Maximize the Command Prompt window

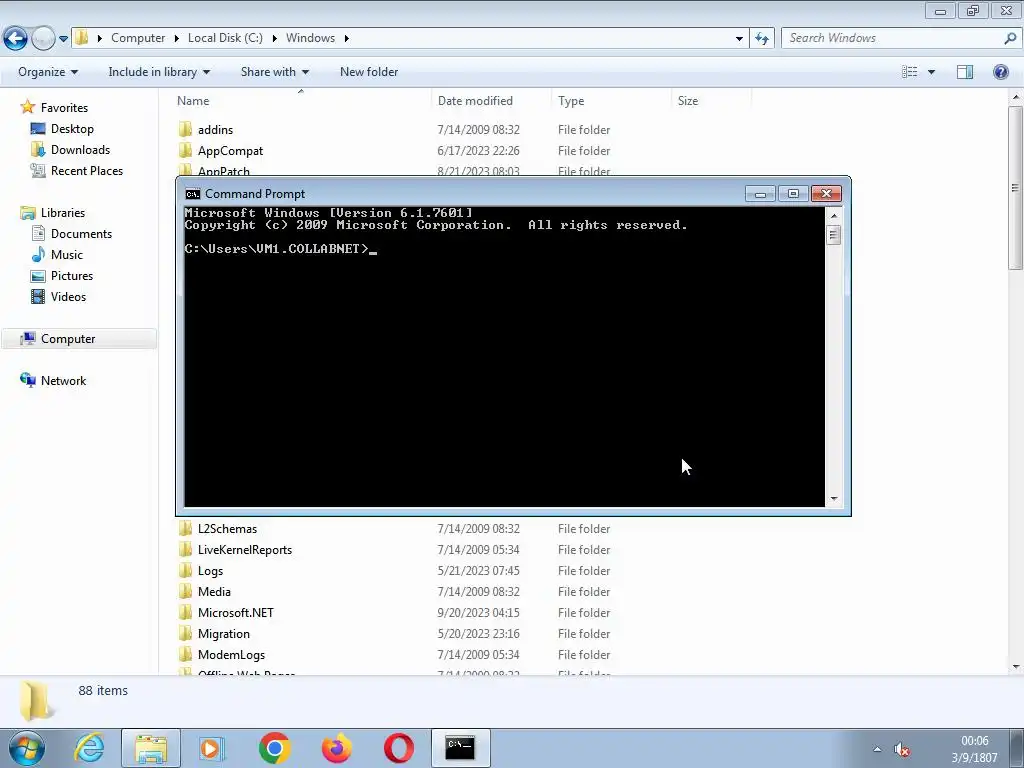pos(793,194)
